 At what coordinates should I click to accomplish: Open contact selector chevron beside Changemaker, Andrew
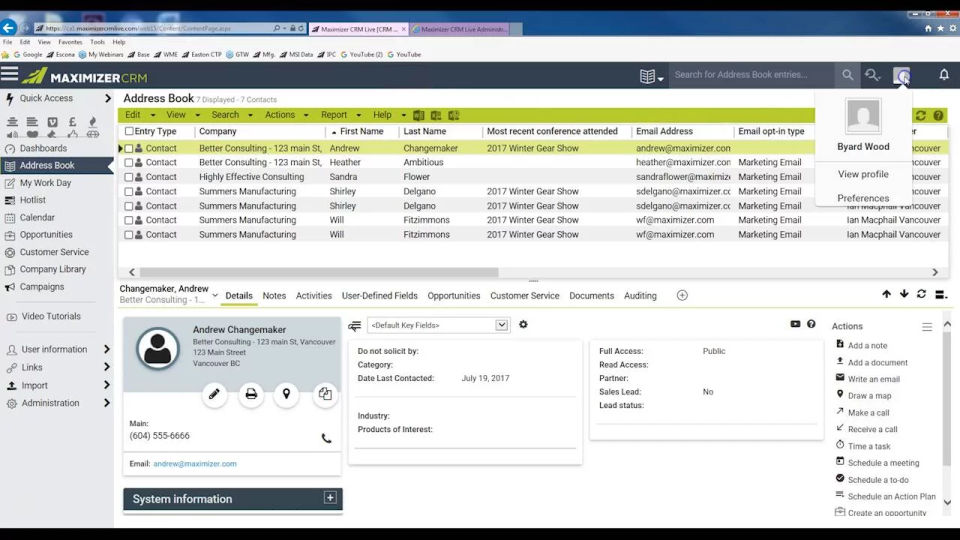[215, 295]
